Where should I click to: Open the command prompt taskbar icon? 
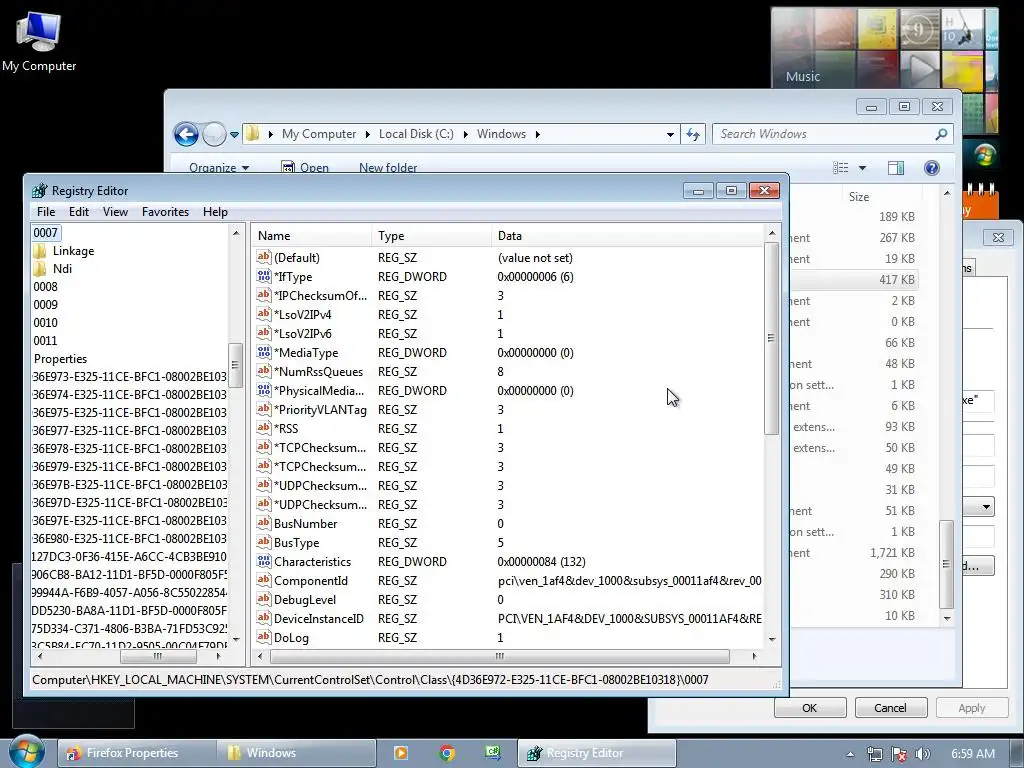(x=493, y=753)
